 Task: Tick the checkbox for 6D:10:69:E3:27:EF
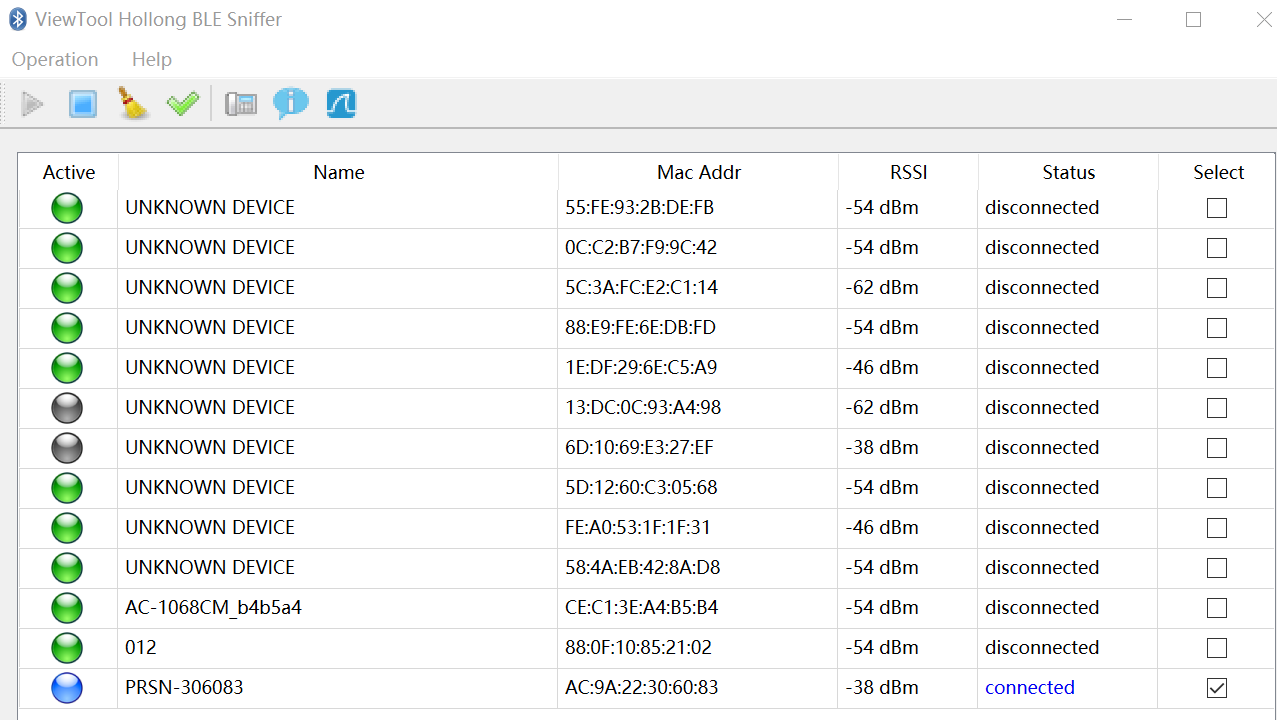pos(1217,448)
